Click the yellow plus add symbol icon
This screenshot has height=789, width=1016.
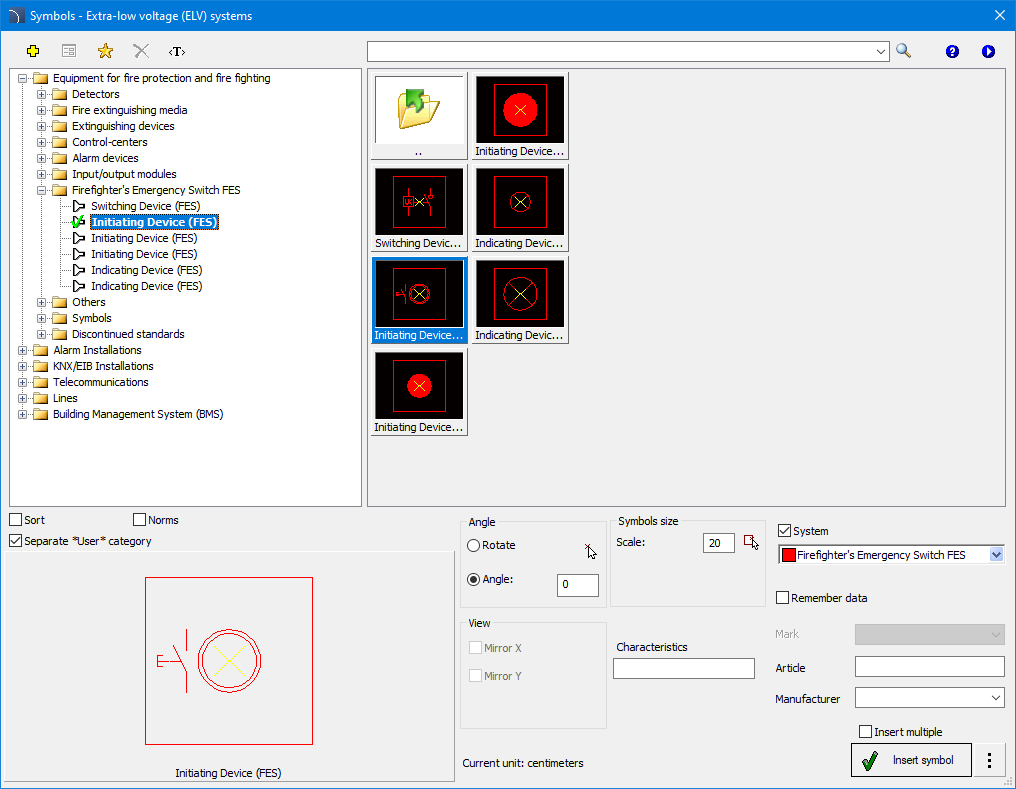(x=33, y=51)
